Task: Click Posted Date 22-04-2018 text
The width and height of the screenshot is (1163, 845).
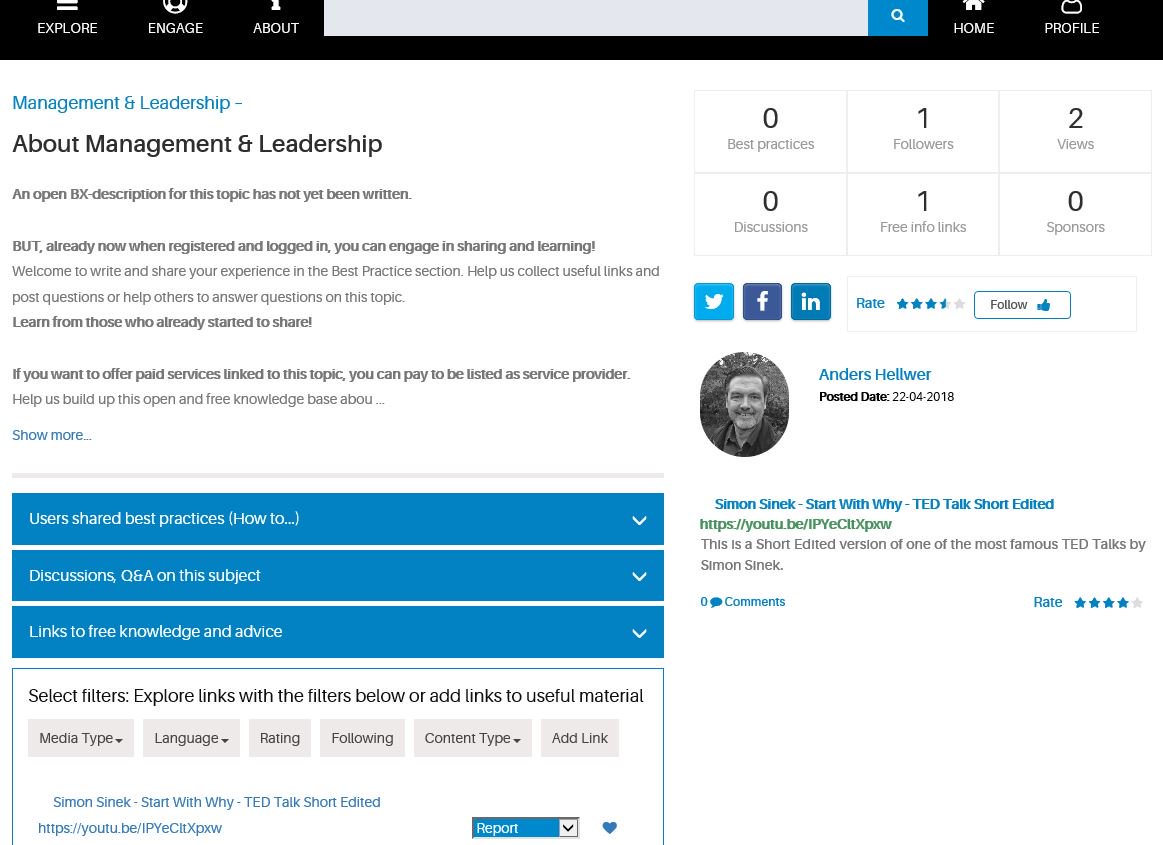Action: pos(886,397)
